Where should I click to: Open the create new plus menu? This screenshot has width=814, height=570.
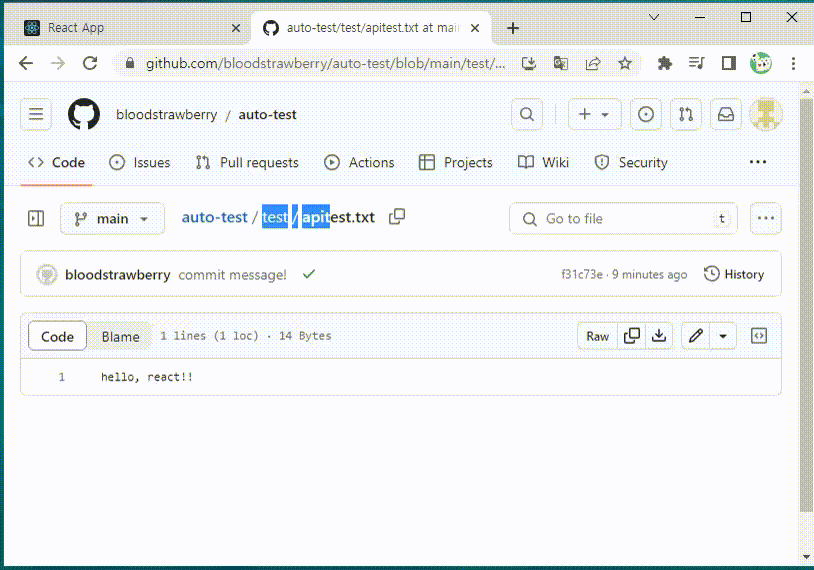(x=594, y=114)
